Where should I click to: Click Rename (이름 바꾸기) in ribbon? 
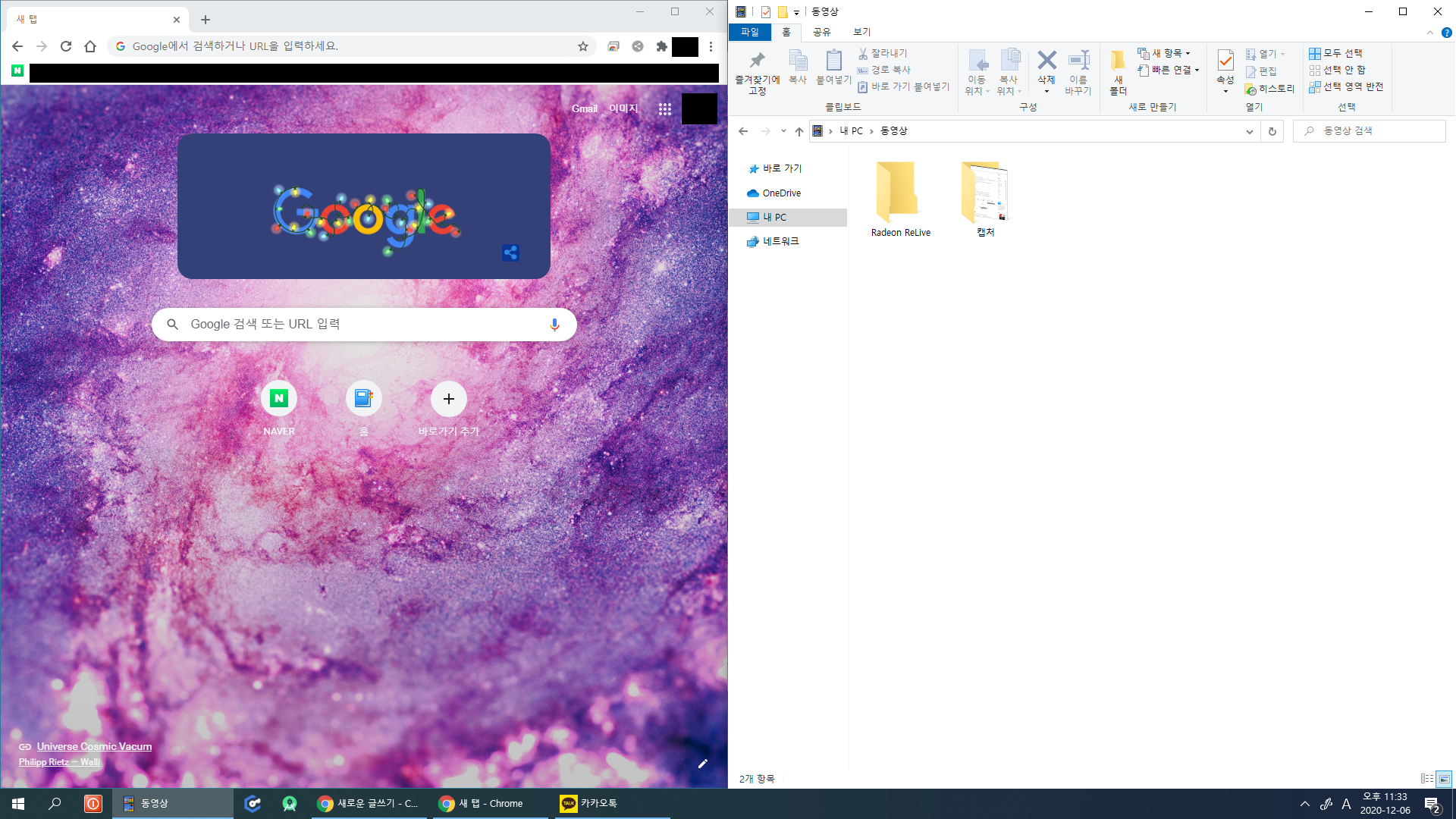tap(1078, 73)
